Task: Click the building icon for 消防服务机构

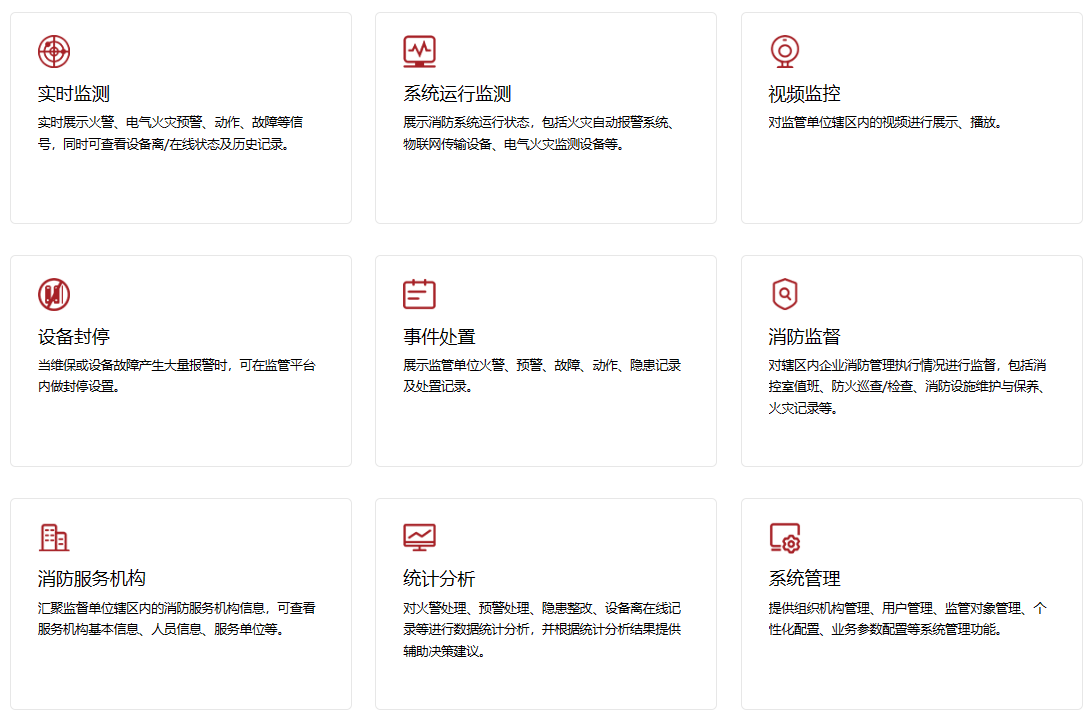Action: pos(54,537)
